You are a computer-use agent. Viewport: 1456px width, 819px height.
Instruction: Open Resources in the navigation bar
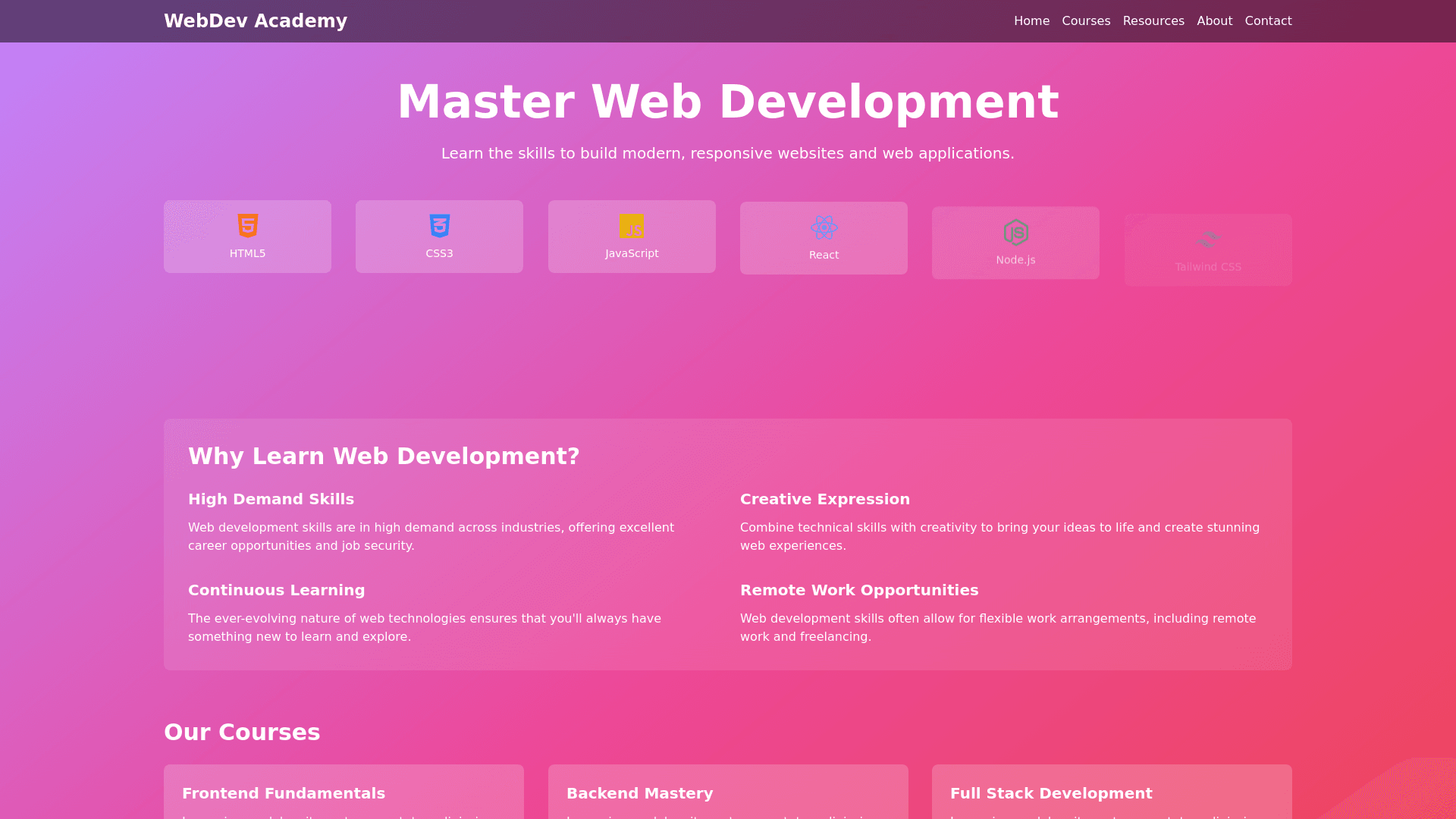[x=1153, y=21]
